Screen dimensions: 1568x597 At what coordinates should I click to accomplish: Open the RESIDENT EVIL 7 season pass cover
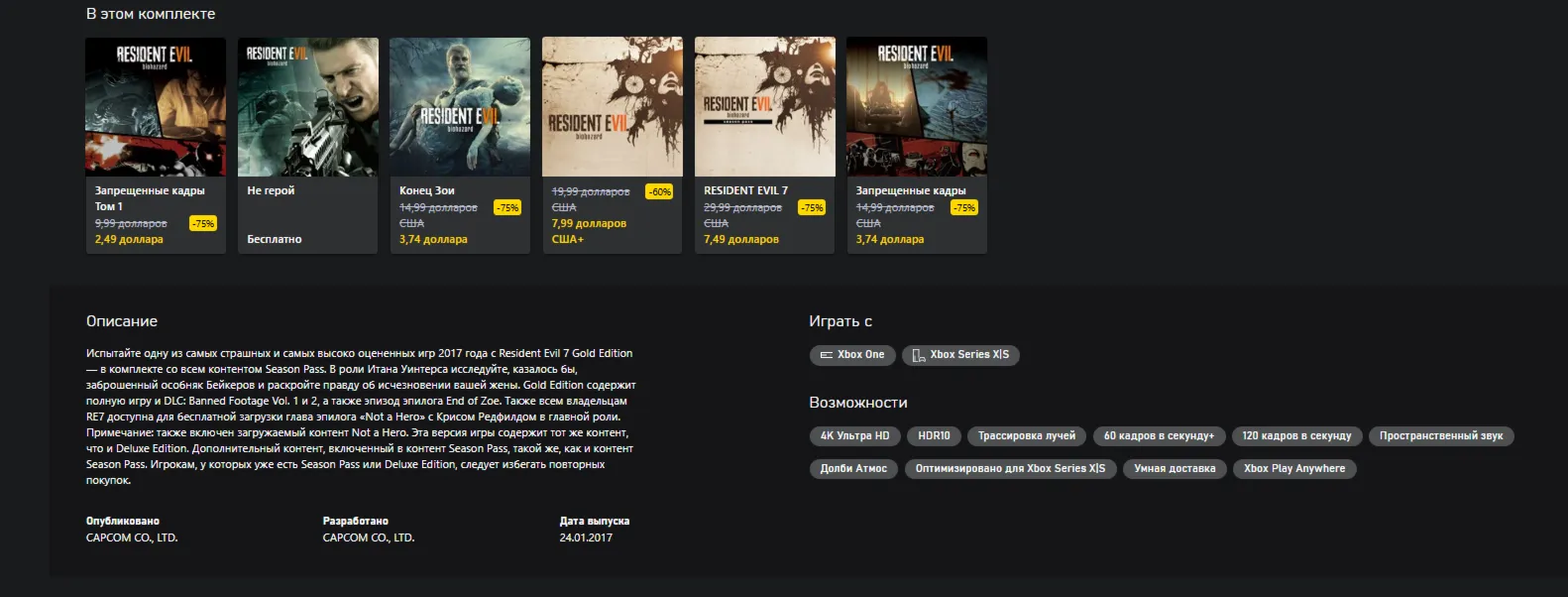point(765,107)
